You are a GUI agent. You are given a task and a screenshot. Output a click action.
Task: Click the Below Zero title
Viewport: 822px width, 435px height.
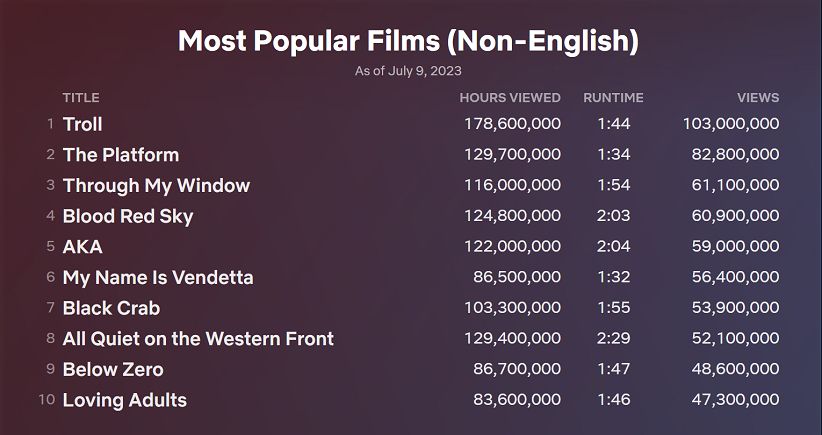click(x=113, y=369)
